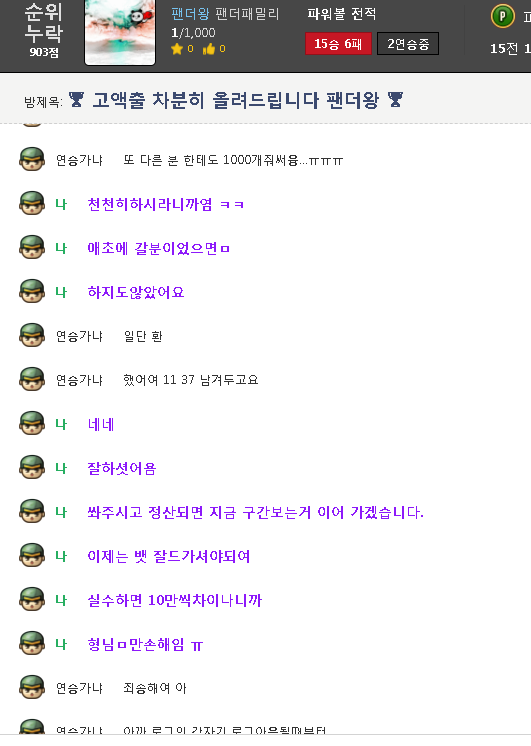Click the 2연승중 streak badge

click(x=408, y=44)
